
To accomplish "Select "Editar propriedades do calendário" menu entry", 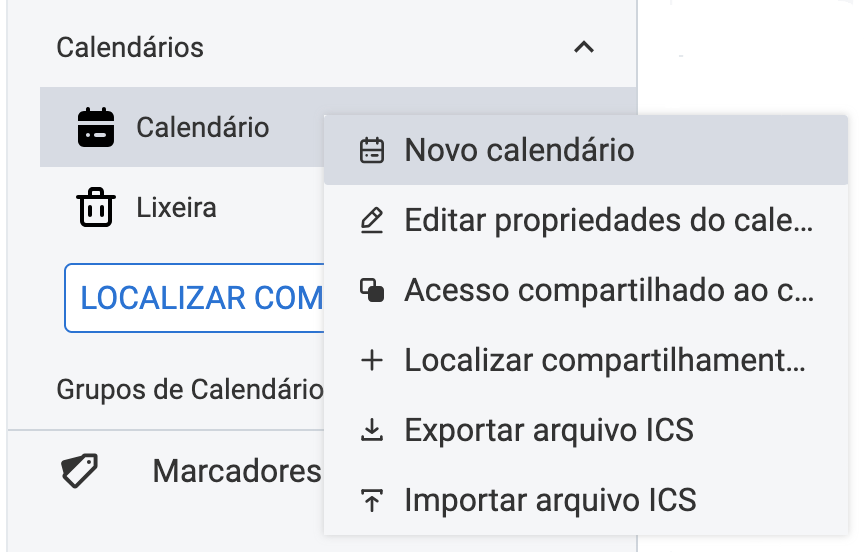I will (x=608, y=220).
